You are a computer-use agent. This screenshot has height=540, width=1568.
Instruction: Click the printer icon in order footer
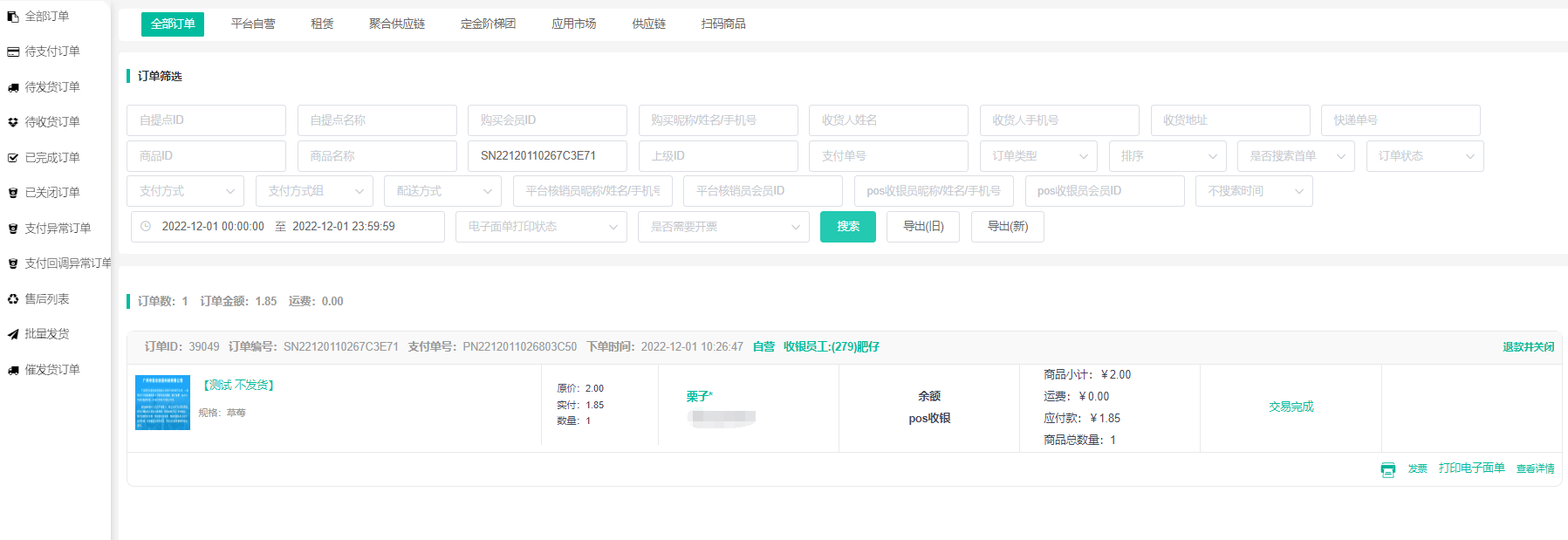pyautogui.click(x=1387, y=469)
